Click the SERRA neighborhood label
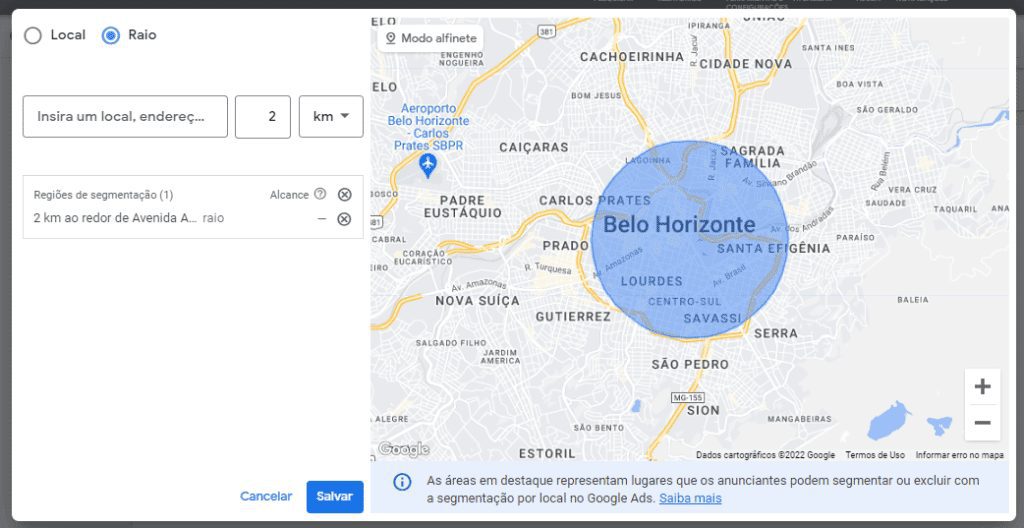 click(x=776, y=333)
